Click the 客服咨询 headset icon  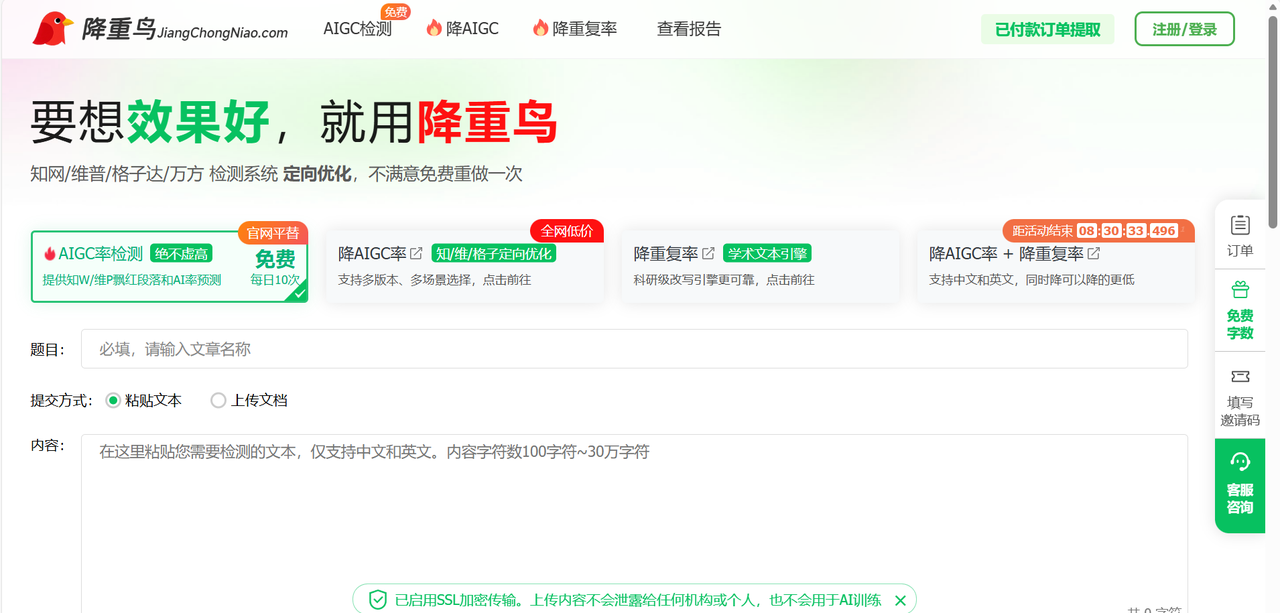tap(1240, 462)
